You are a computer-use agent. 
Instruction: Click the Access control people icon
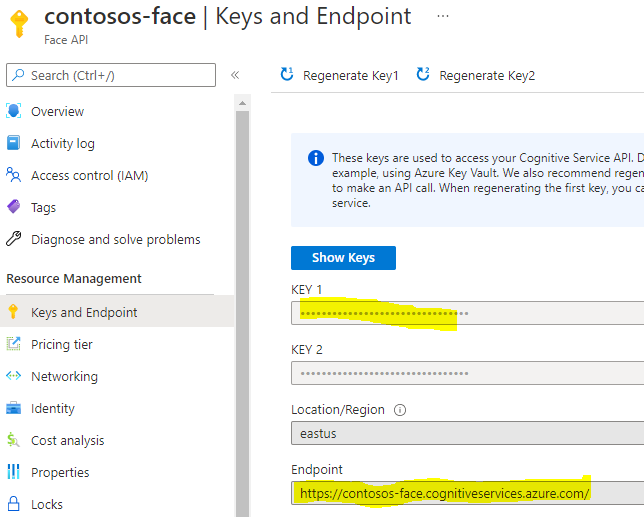(x=14, y=175)
